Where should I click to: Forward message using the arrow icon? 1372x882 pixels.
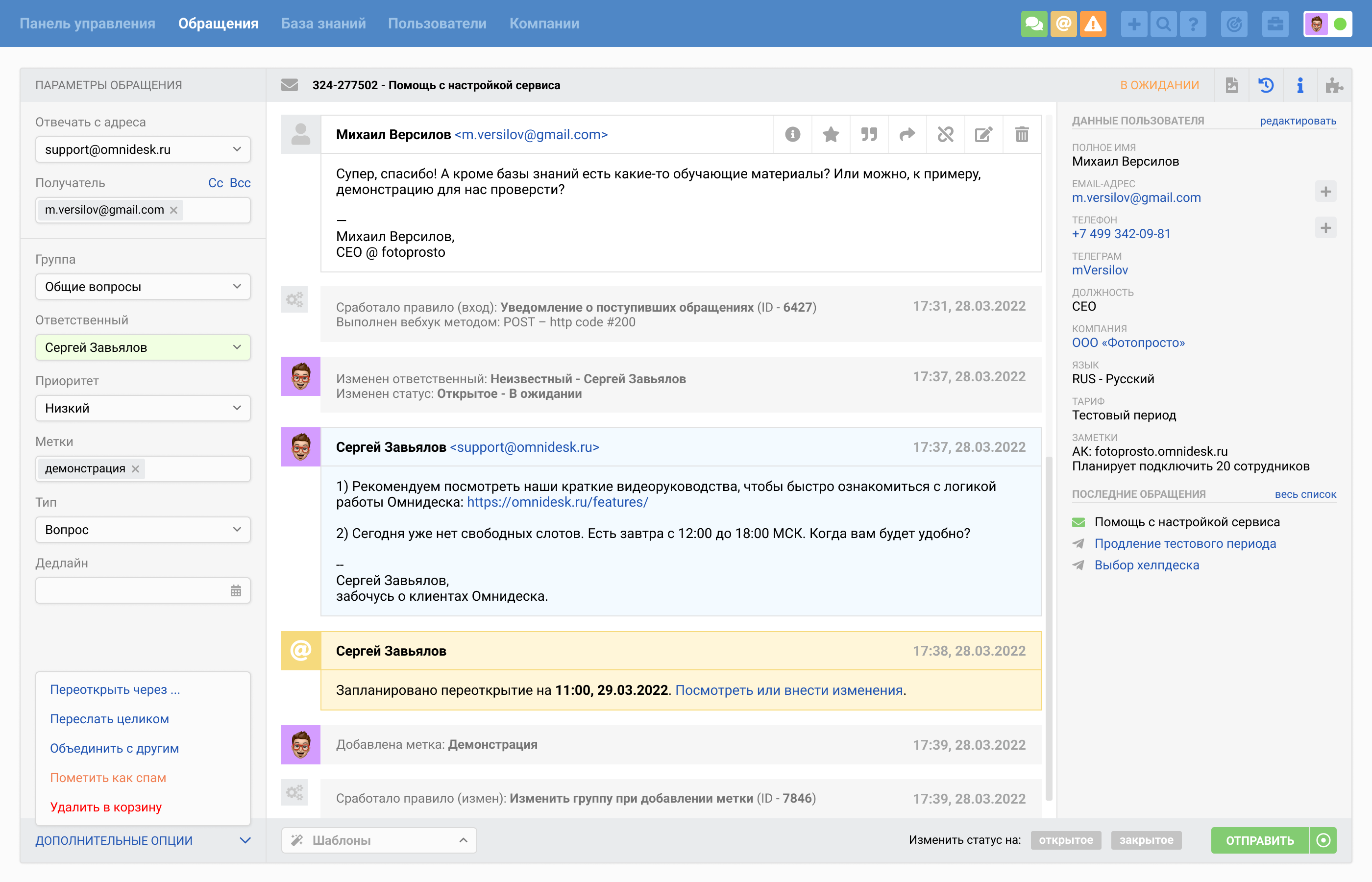[x=907, y=135]
